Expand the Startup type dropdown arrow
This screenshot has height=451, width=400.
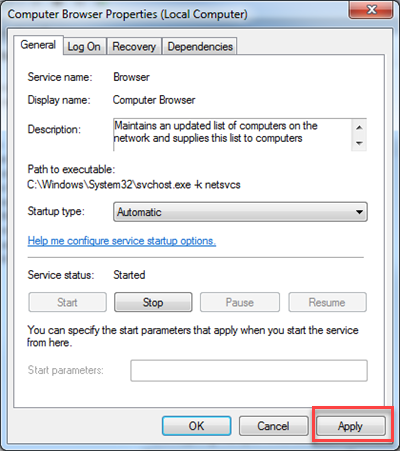(x=359, y=212)
